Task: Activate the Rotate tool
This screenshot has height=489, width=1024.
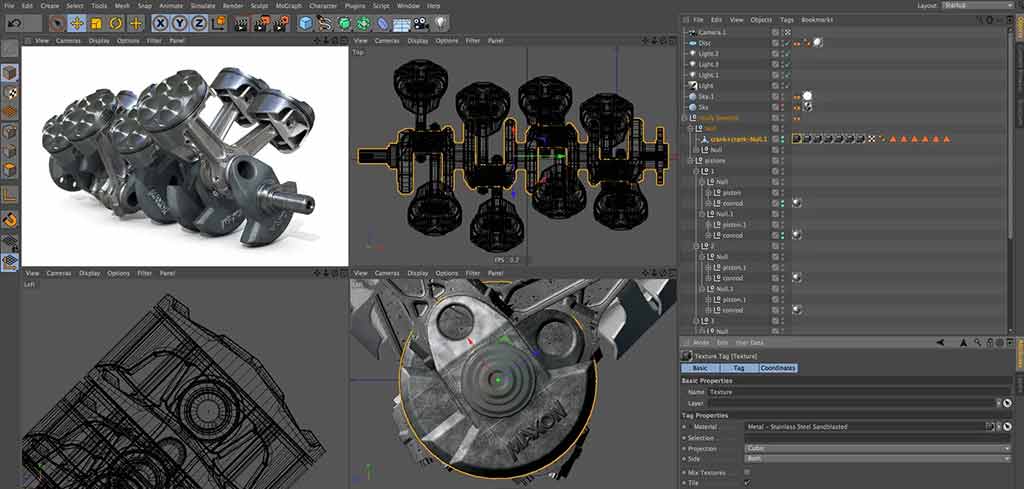Action: (x=116, y=24)
